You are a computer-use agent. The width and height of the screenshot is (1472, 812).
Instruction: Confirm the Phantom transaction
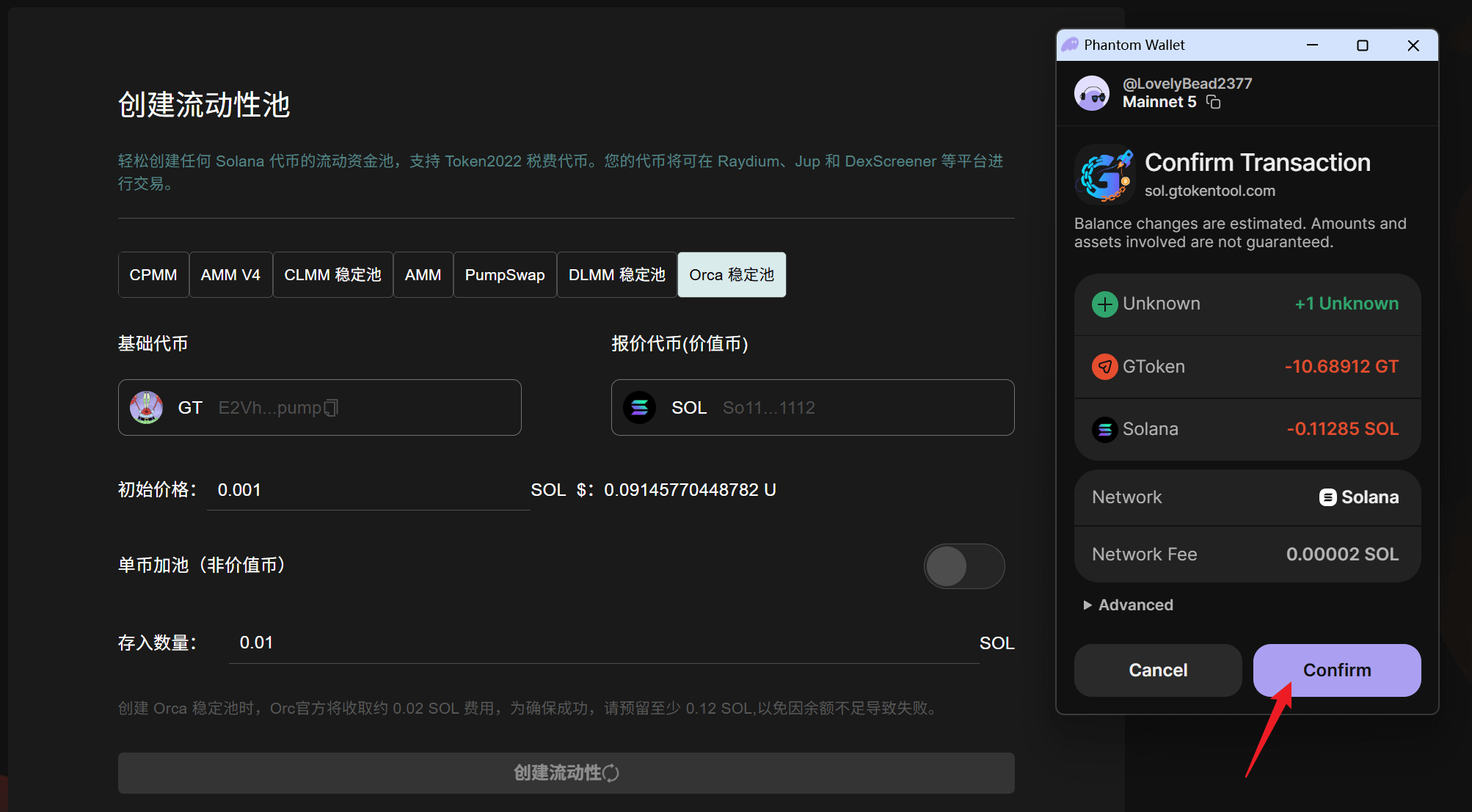[1336, 670]
